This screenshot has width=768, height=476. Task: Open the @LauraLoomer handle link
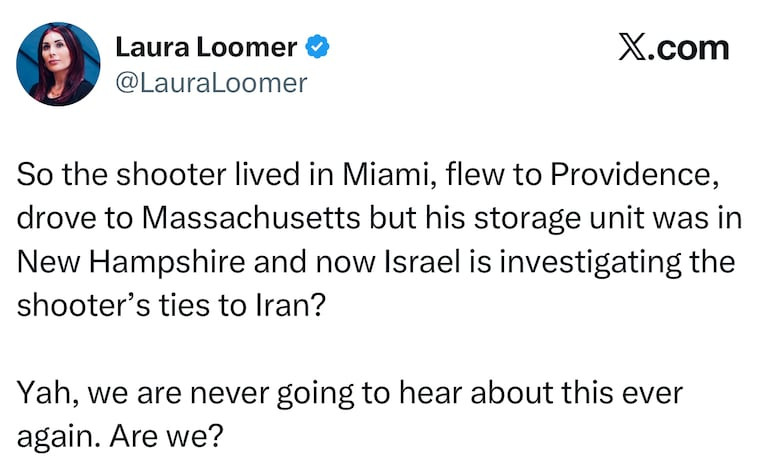[212, 83]
